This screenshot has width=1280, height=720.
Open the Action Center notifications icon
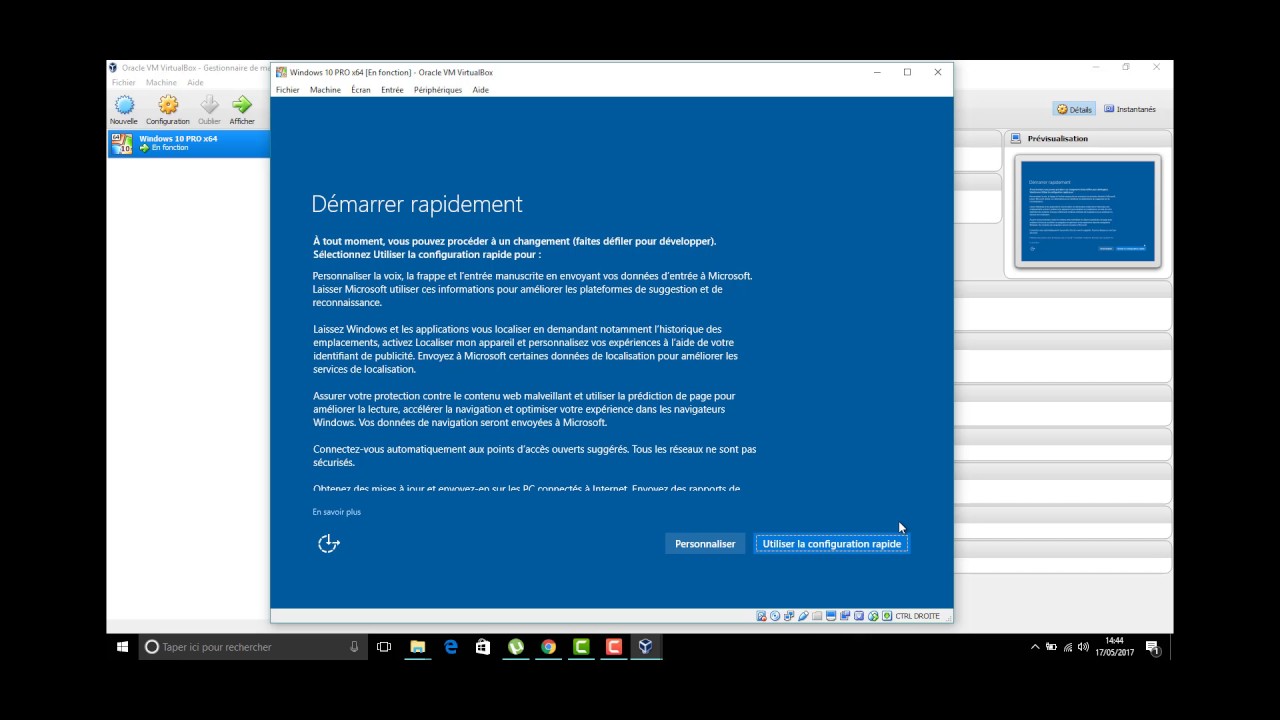pyautogui.click(x=1151, y=647)
